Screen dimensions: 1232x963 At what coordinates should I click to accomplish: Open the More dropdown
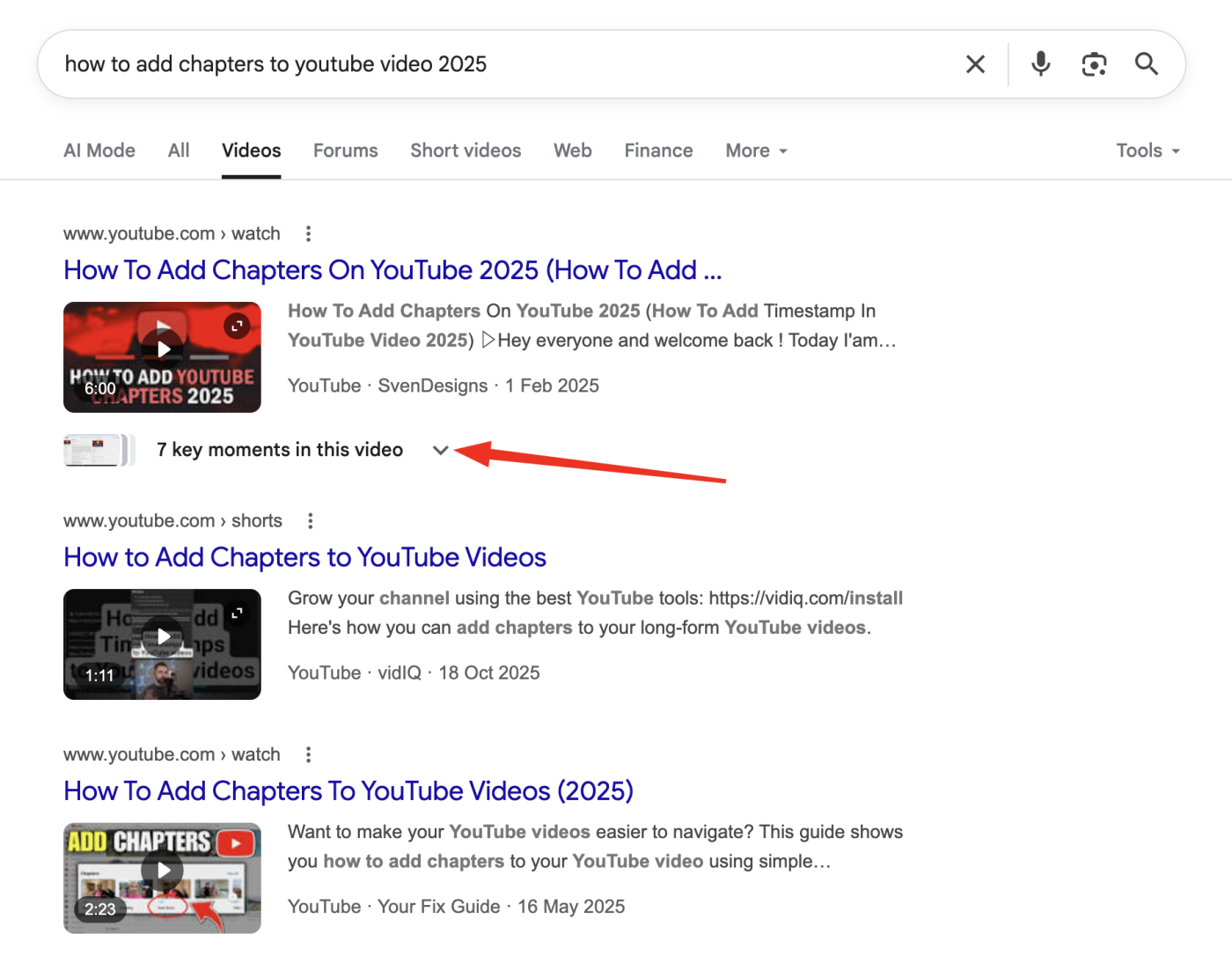pos(755,151)
